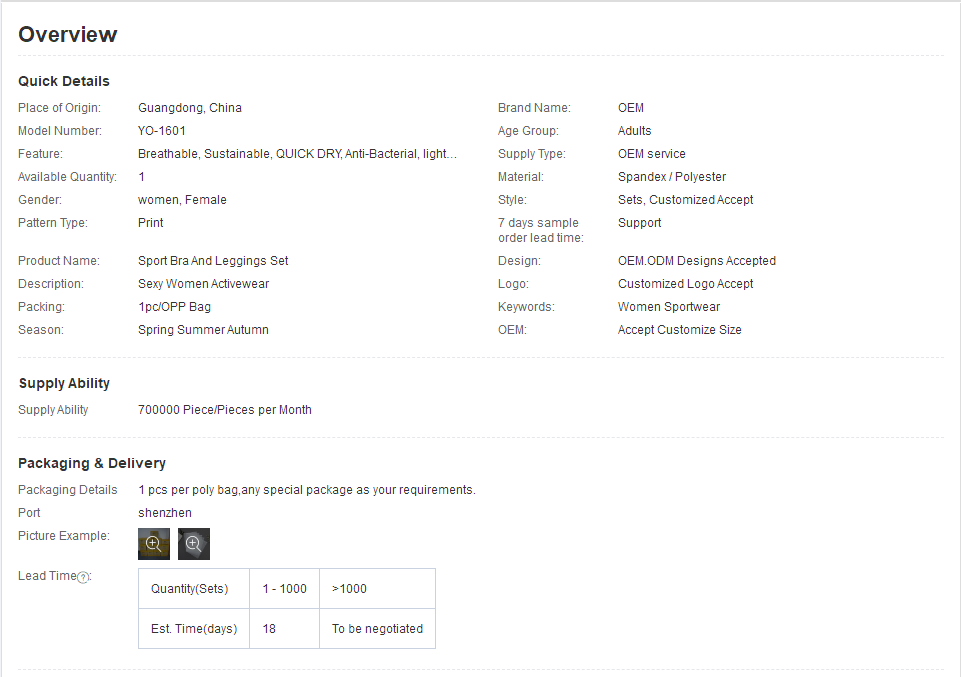Viewport: 961px width, 677px height.
Task: Click the 'Available Quantity:' label
Action: click(x=67, y=176)
